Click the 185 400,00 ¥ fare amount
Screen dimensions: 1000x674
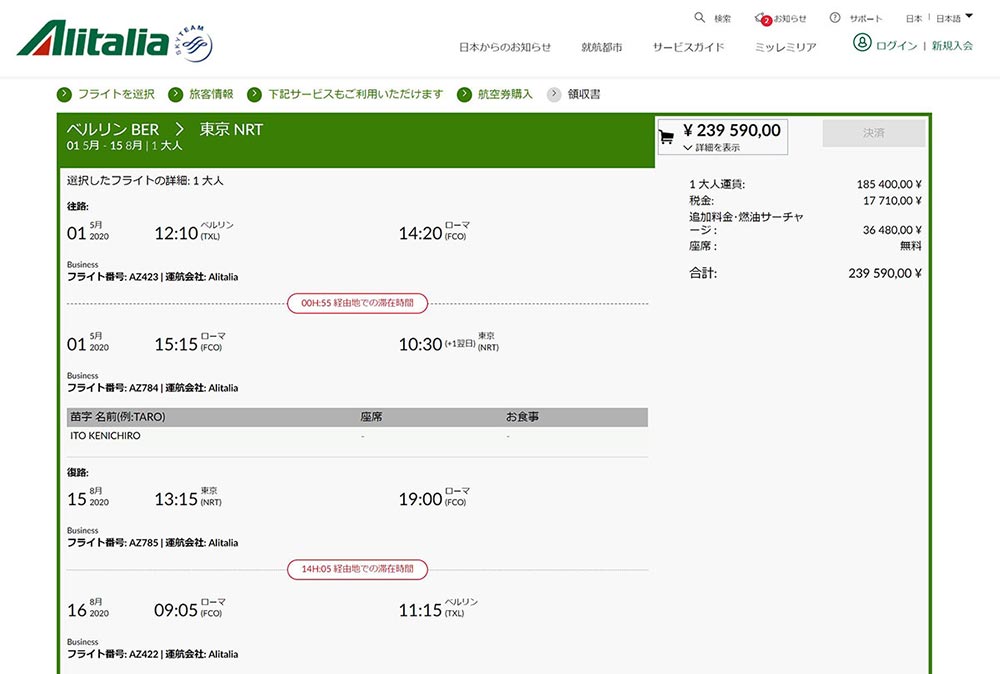pos(889,184)
